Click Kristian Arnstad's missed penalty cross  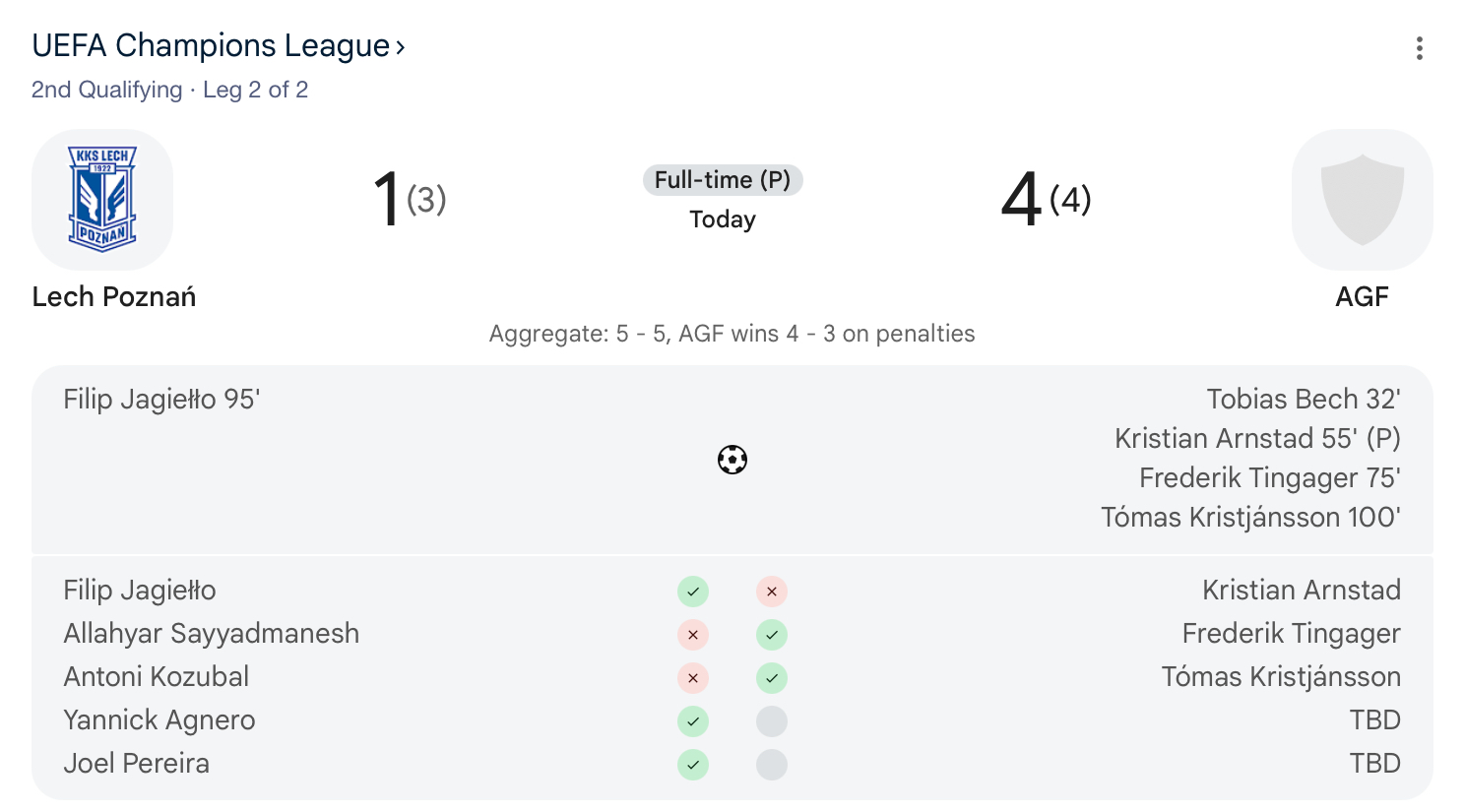772,592
